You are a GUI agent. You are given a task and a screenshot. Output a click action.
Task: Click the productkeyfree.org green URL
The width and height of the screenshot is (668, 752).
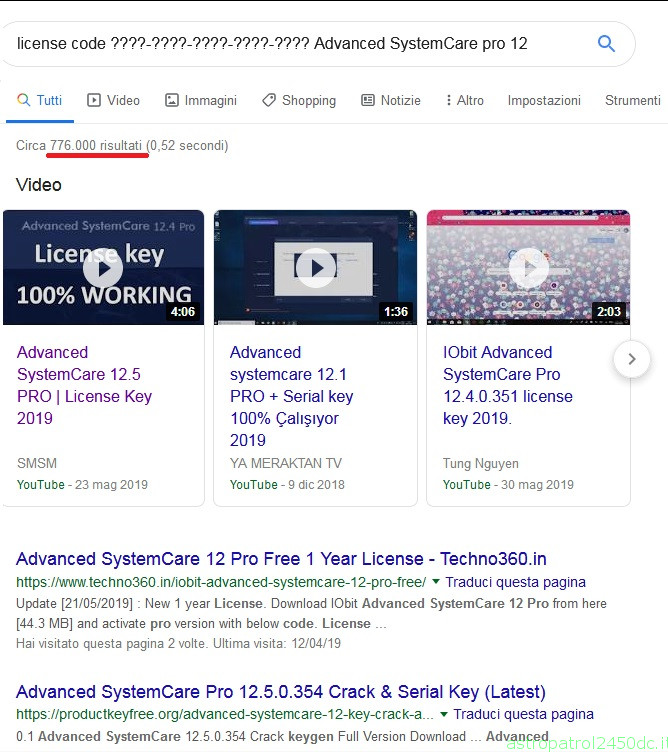[225, 715]
